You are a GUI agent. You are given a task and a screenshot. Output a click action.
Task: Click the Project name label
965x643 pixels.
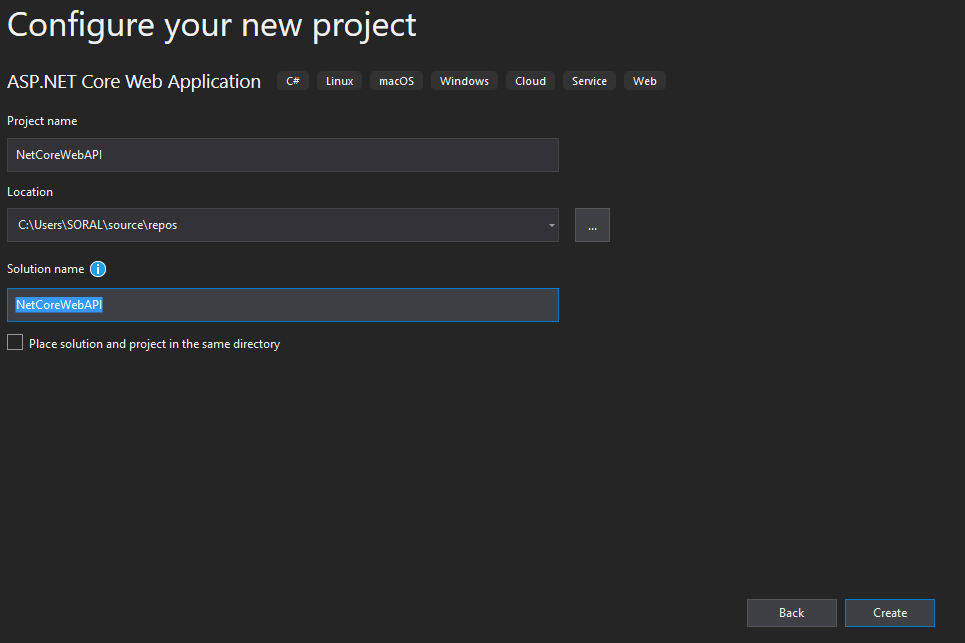pos(42,121)
